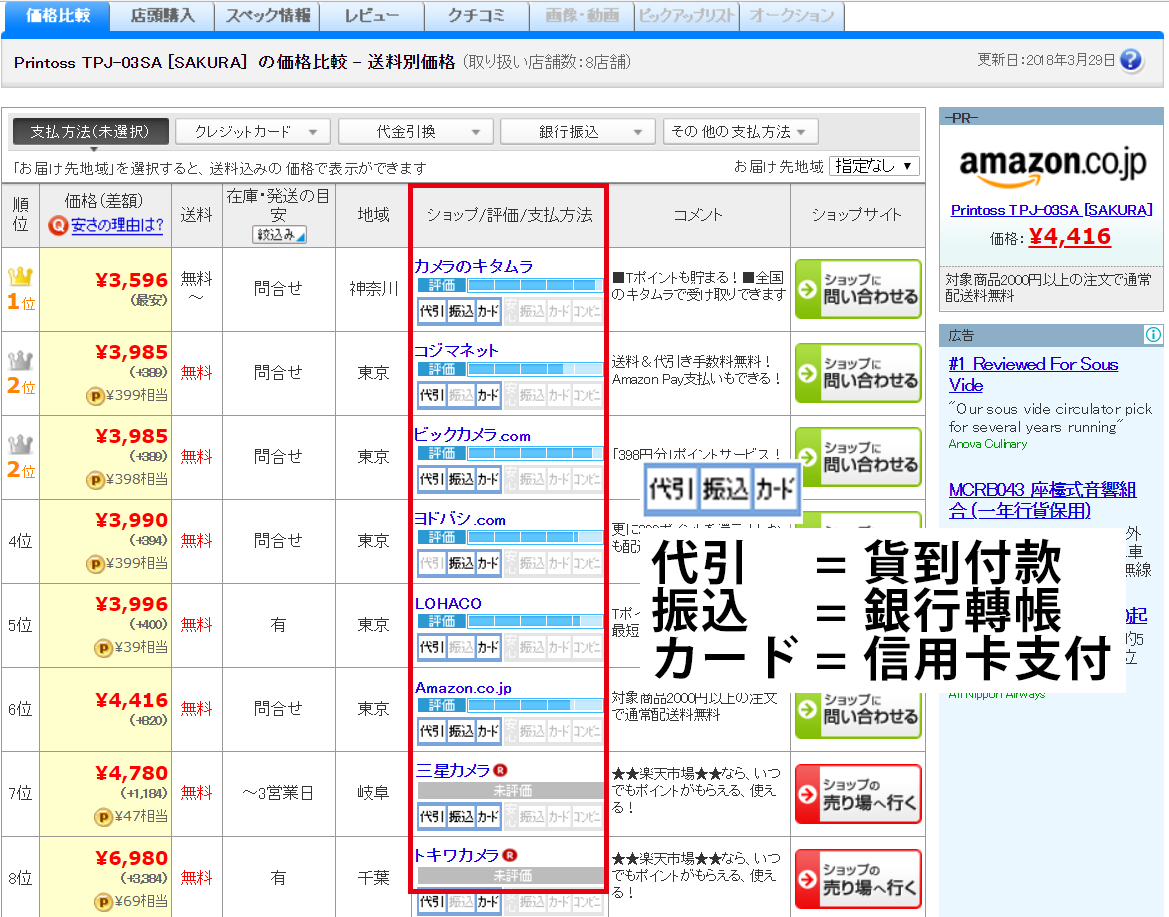Image resolution: width=1169 pixels, height=917 pixels.
Task: Open the クチコミ tab
Action: pos(477,16)
